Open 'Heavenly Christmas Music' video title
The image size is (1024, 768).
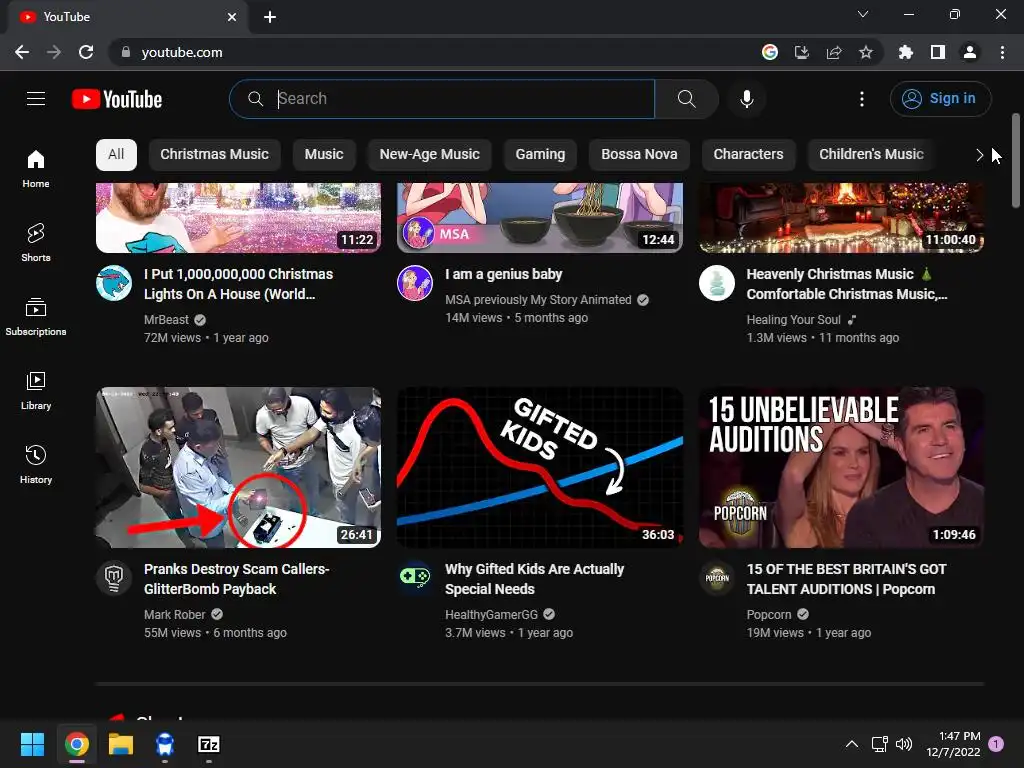tap(847, 284)
